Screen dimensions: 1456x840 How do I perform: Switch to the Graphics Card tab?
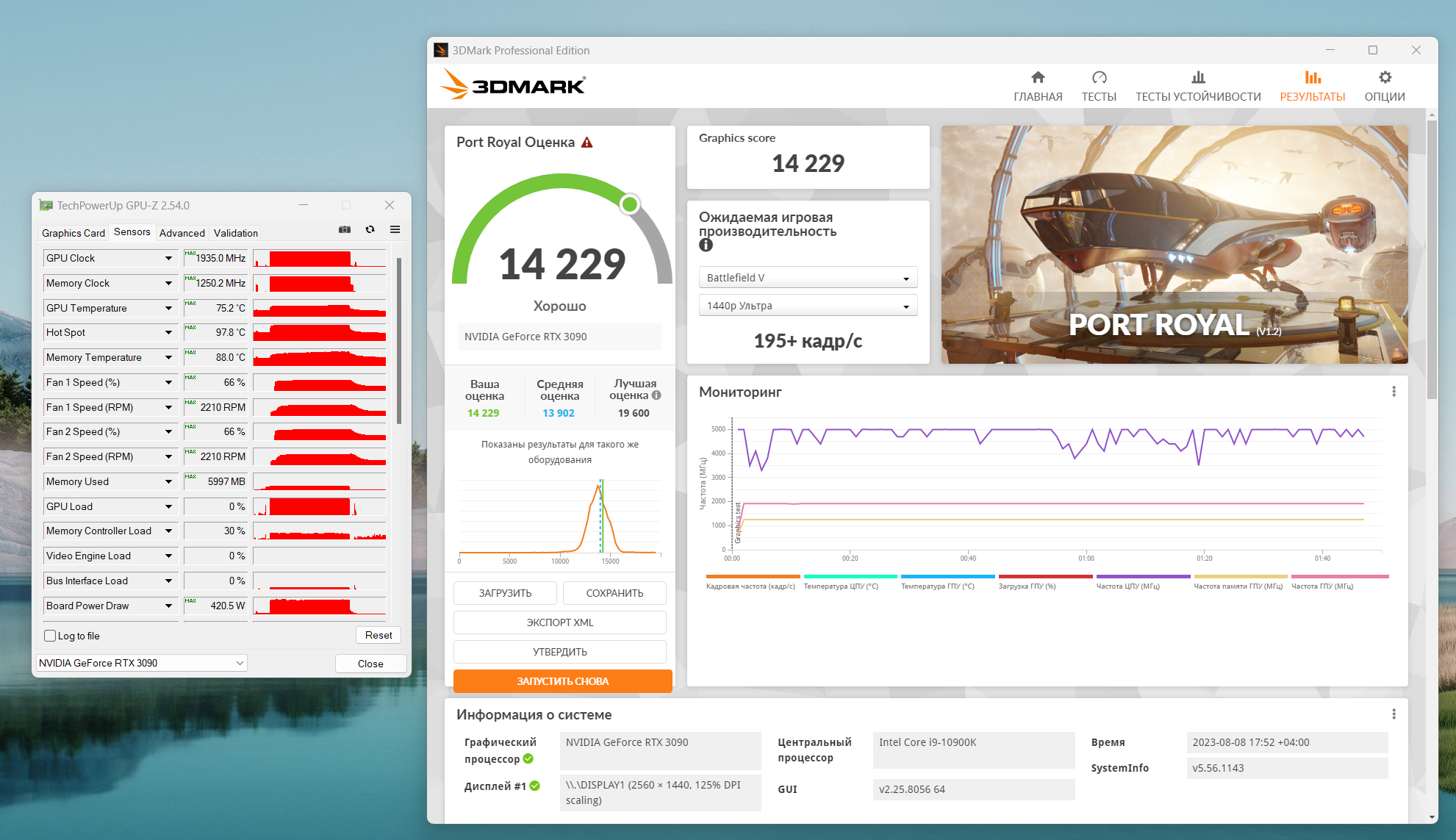pos(73,233)
